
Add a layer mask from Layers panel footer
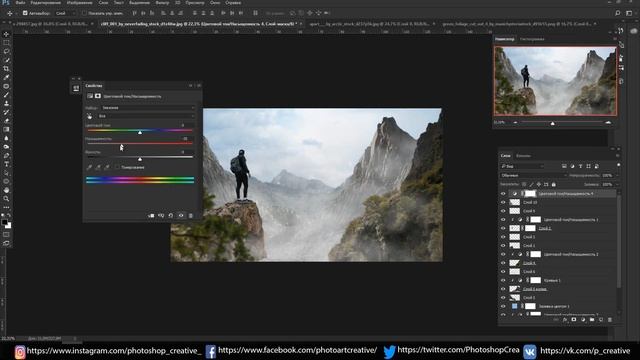click(x=574, y=320)
